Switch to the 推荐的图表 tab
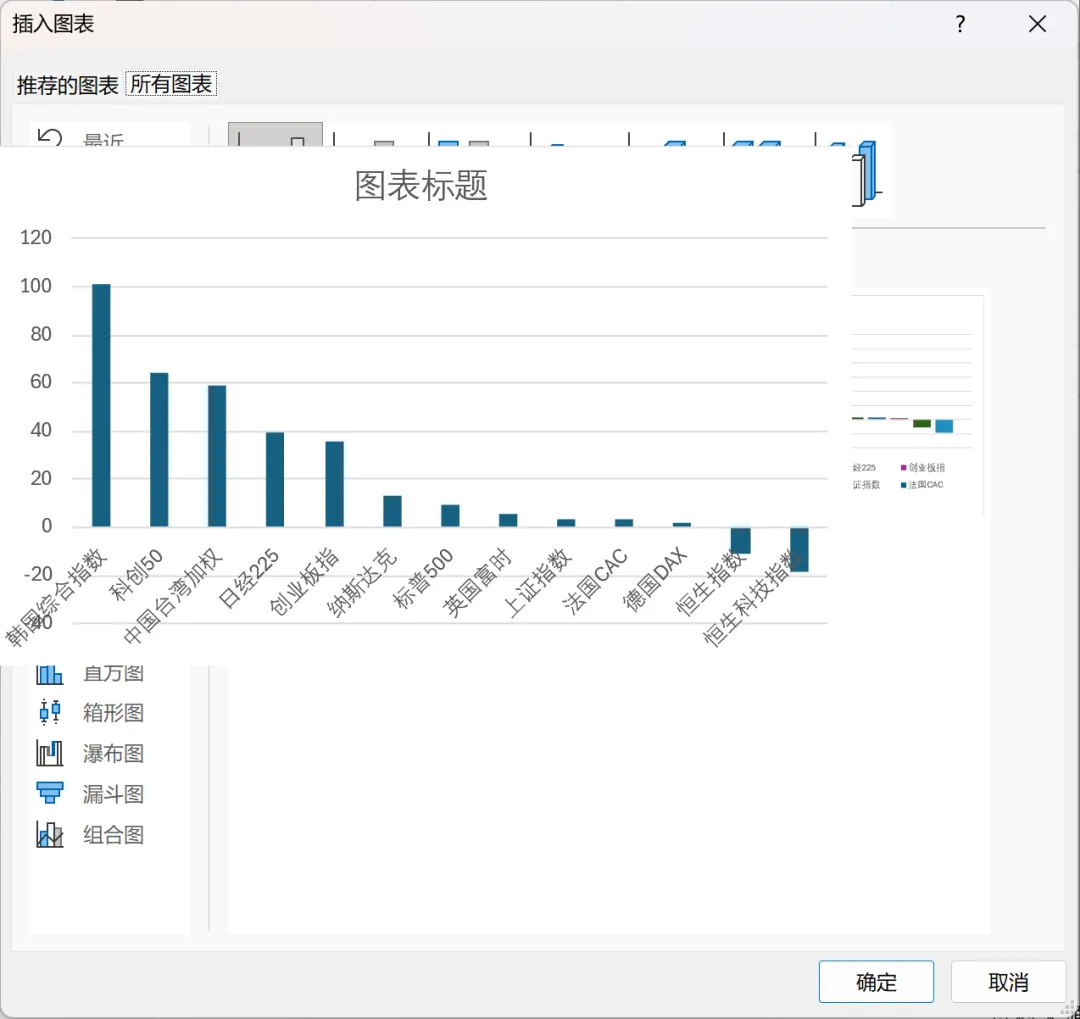The height and width of the screenshot is (1019, 1080). tap(67, 85)
